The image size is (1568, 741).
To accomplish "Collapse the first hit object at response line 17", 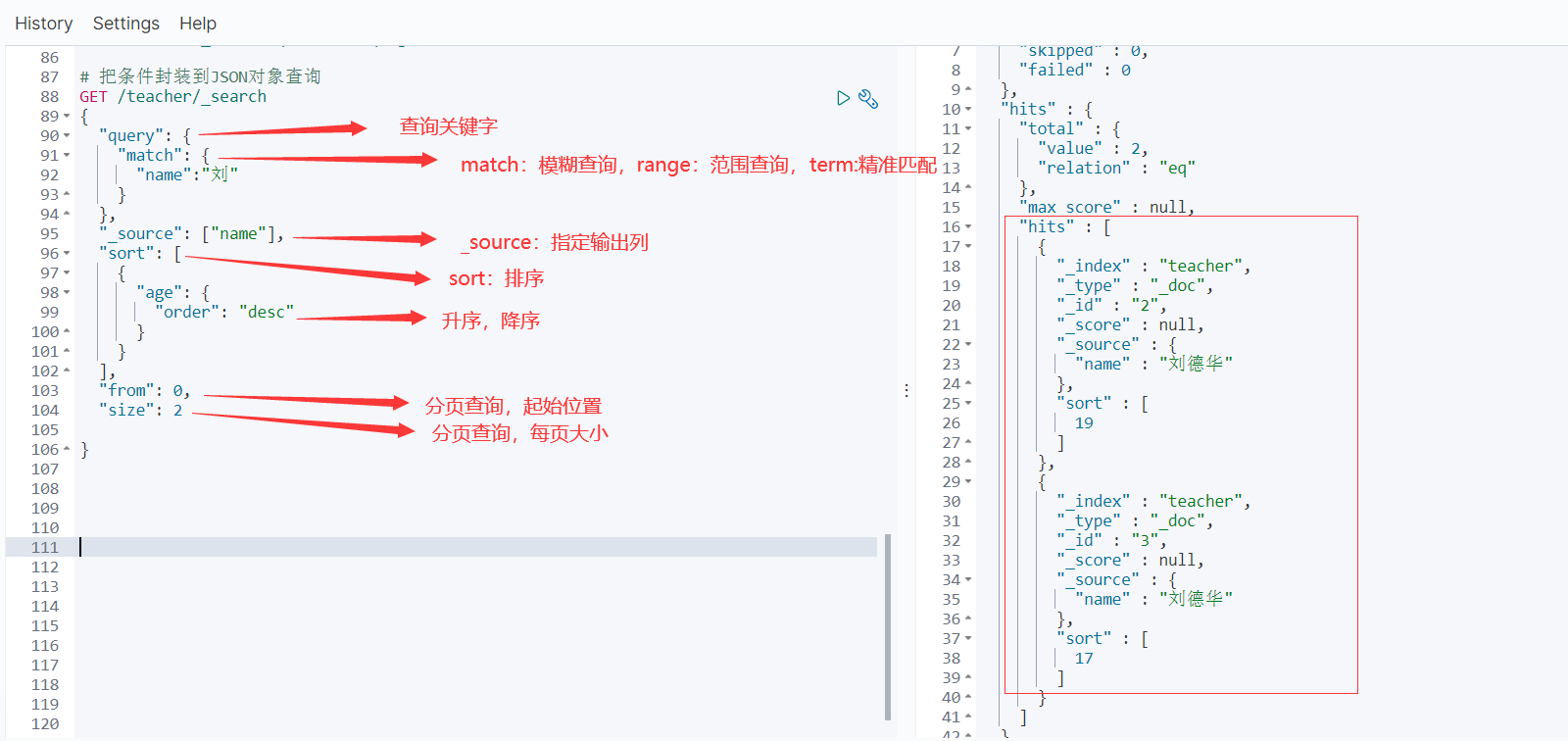I will click(968, 246).
